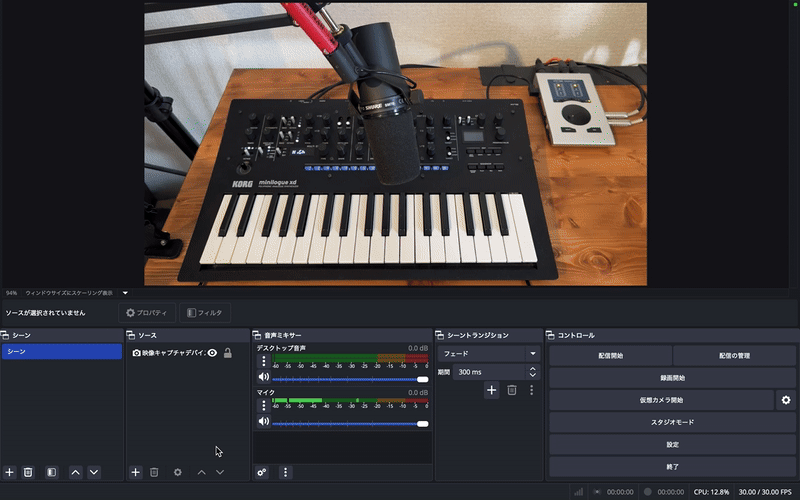Click the シーン dock panel icon
The image size is (800, 500).
click(x=5, y=335)
